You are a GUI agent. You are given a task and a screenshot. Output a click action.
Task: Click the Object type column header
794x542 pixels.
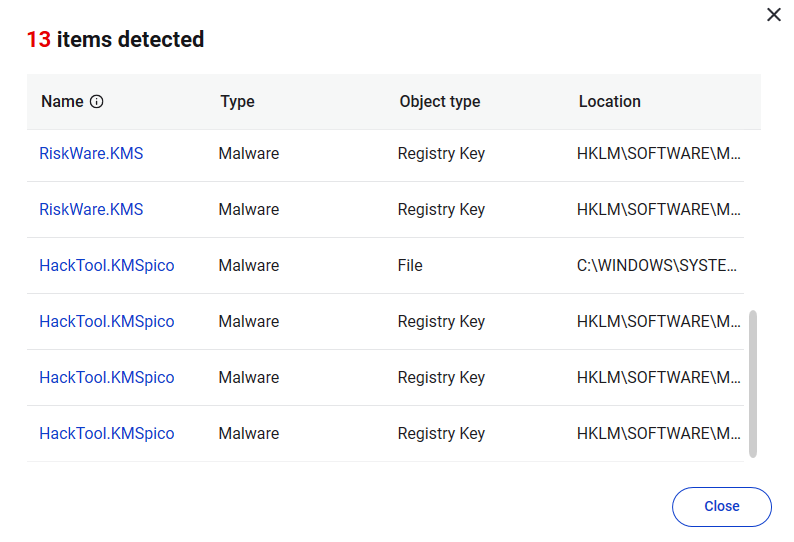coord(439,101)
